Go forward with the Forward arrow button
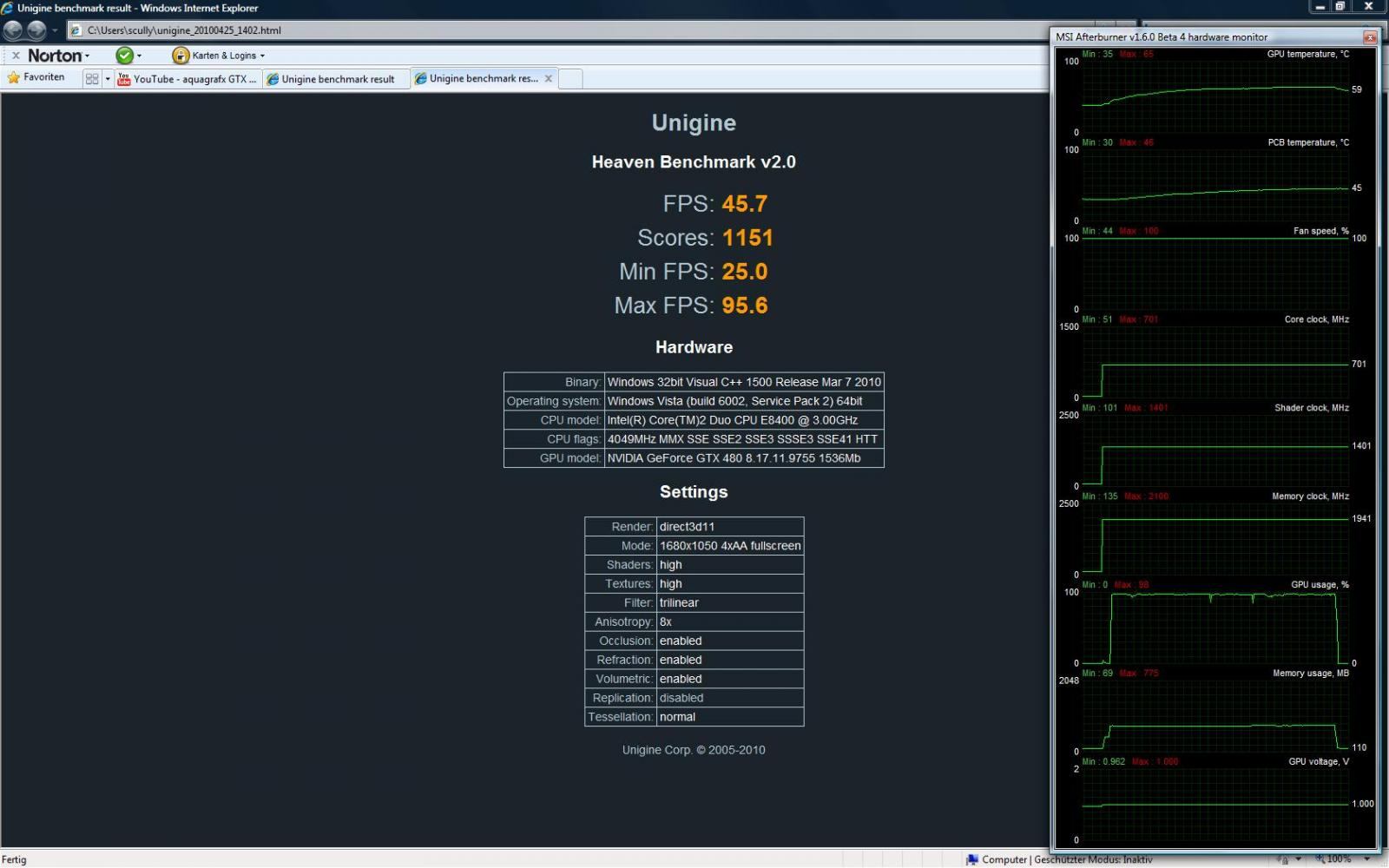Image resolution: width=1389 pixels, height=868 pixels. coord(36,30)
